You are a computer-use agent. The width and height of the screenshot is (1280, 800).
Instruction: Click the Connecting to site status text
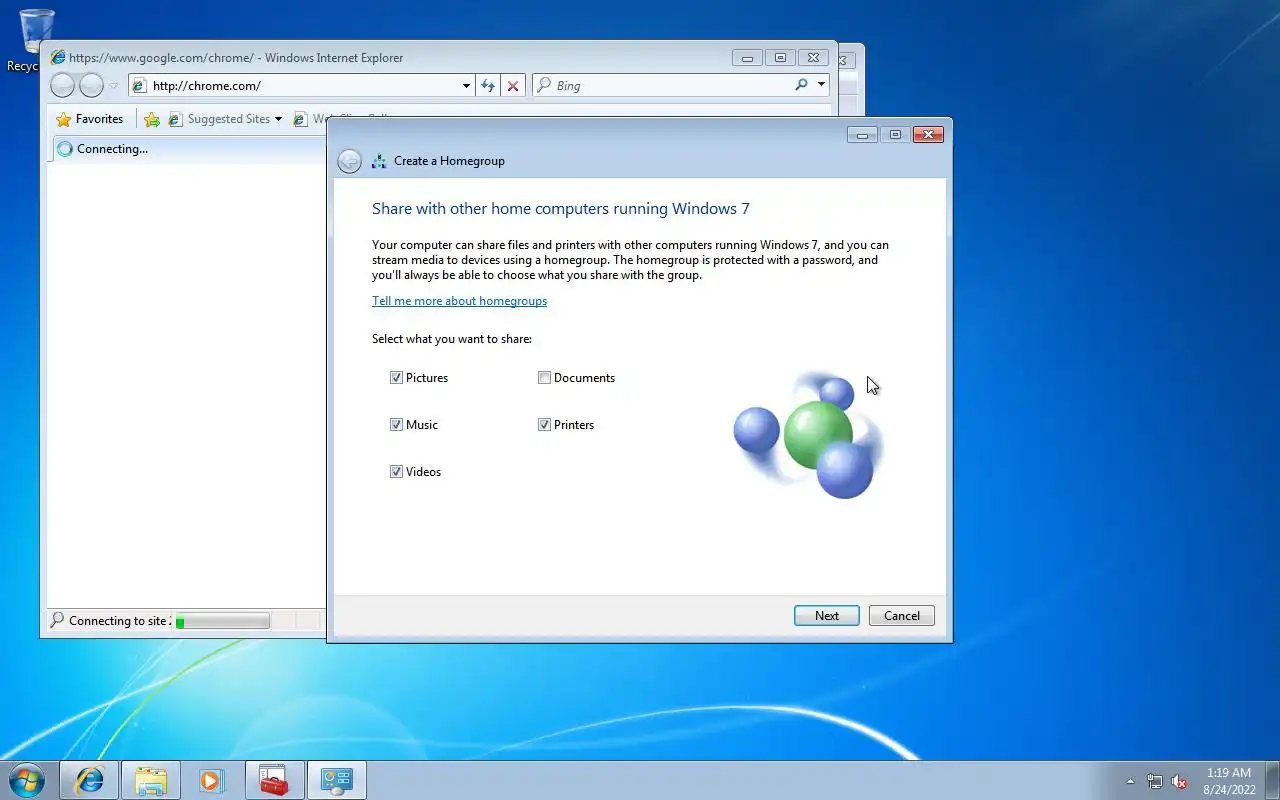118,621
